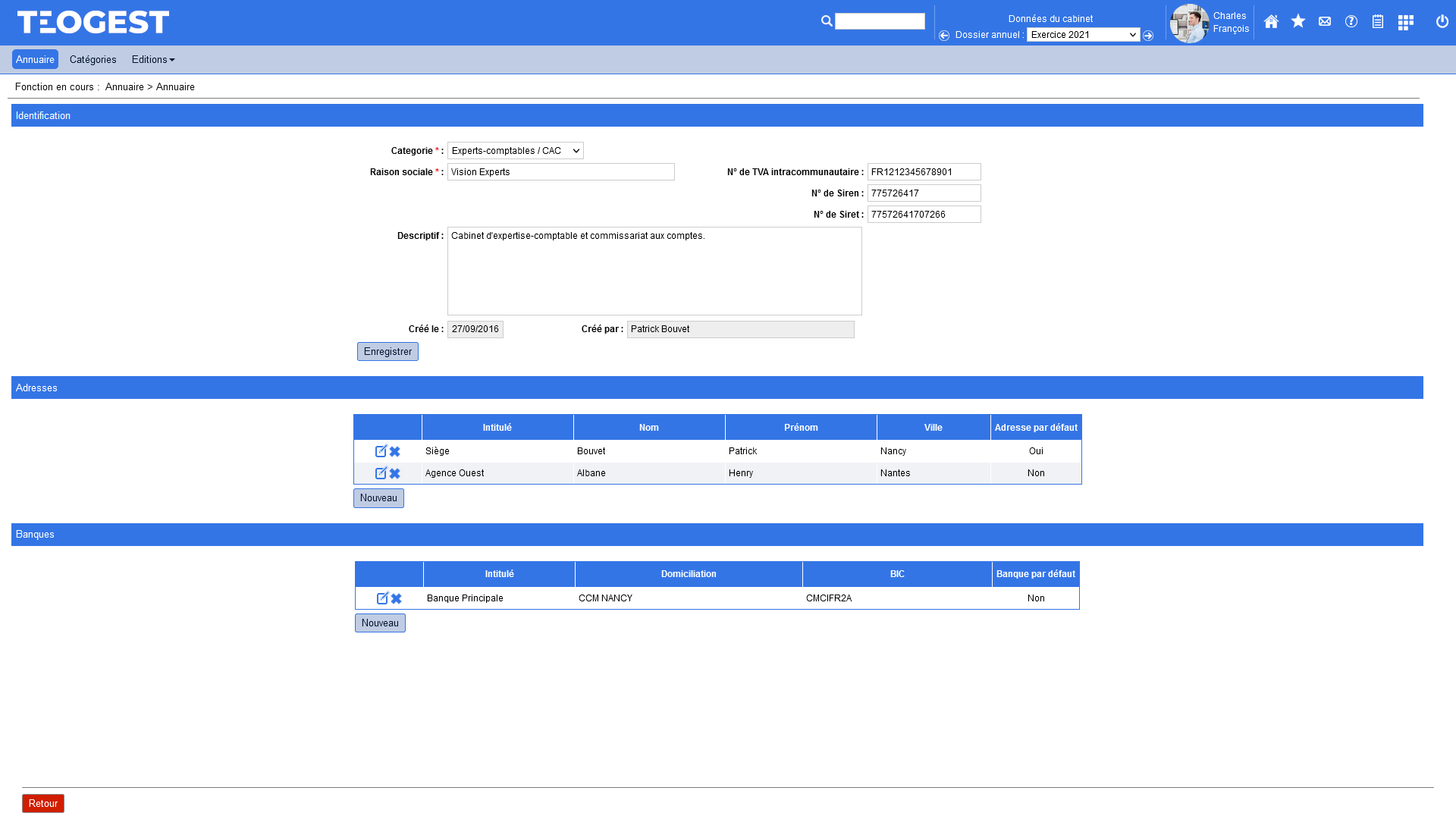Open the Catégories menu item

click(93, 60)
